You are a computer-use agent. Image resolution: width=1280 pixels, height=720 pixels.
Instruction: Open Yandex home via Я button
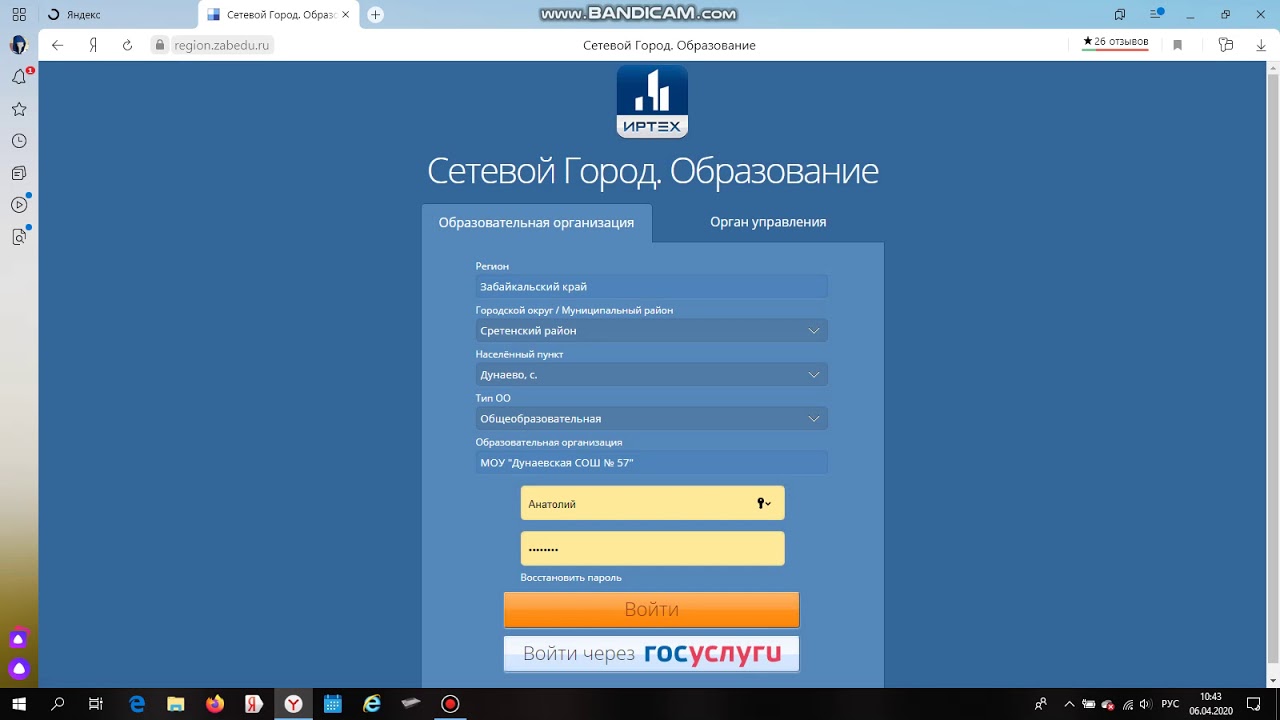tap(92, 45)
